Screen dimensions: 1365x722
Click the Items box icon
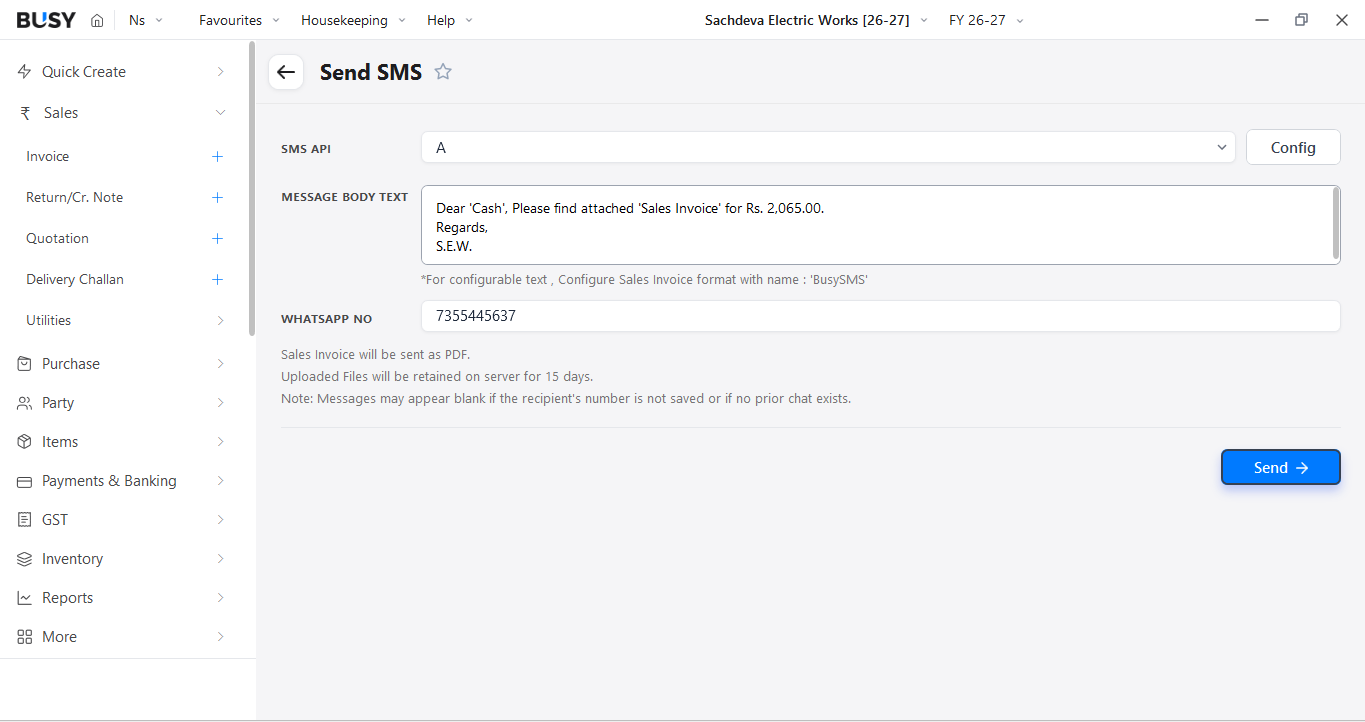click(x=25, y=442)
